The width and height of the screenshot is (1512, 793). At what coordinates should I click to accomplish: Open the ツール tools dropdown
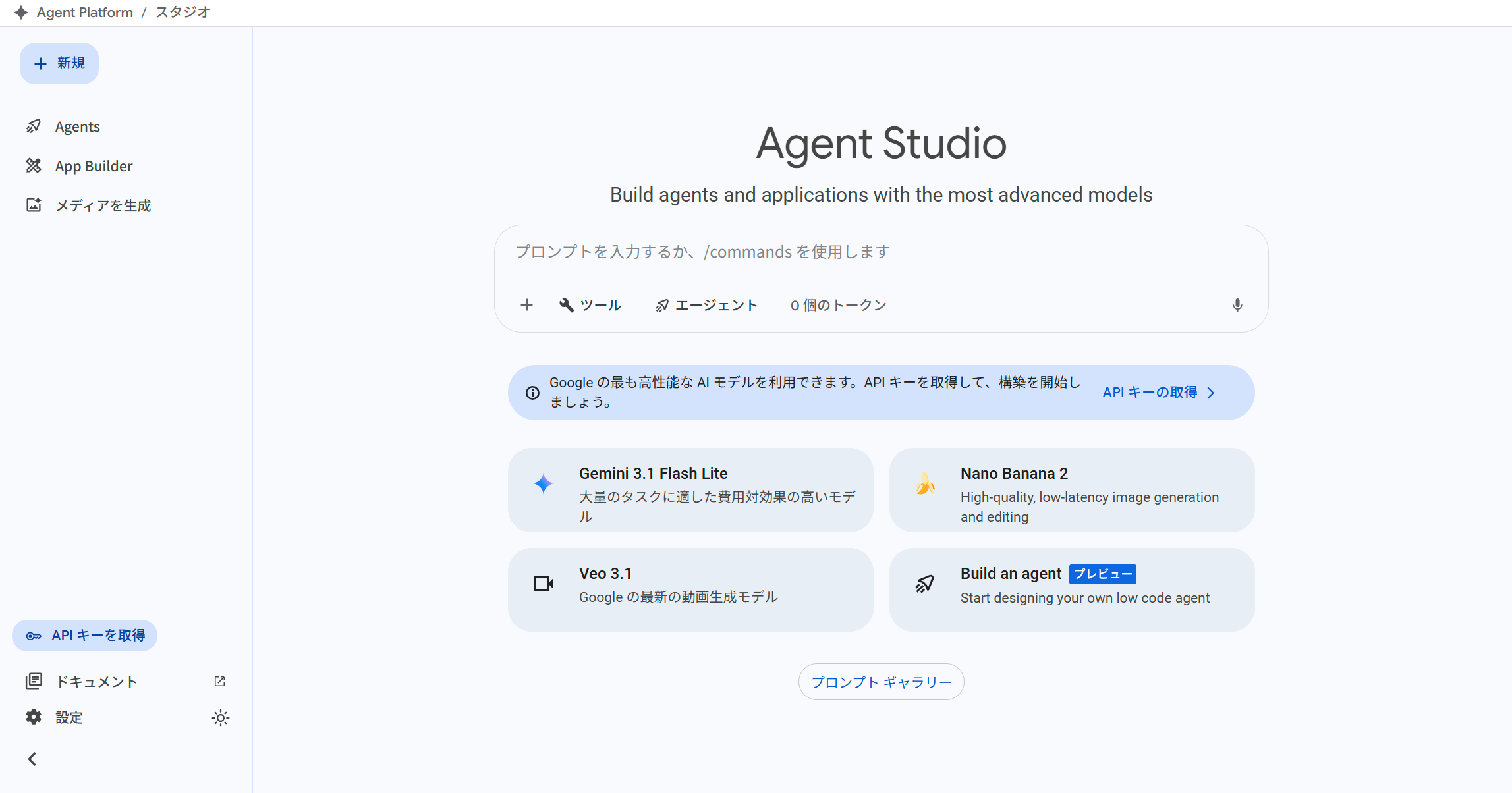(x=590, y=305)
